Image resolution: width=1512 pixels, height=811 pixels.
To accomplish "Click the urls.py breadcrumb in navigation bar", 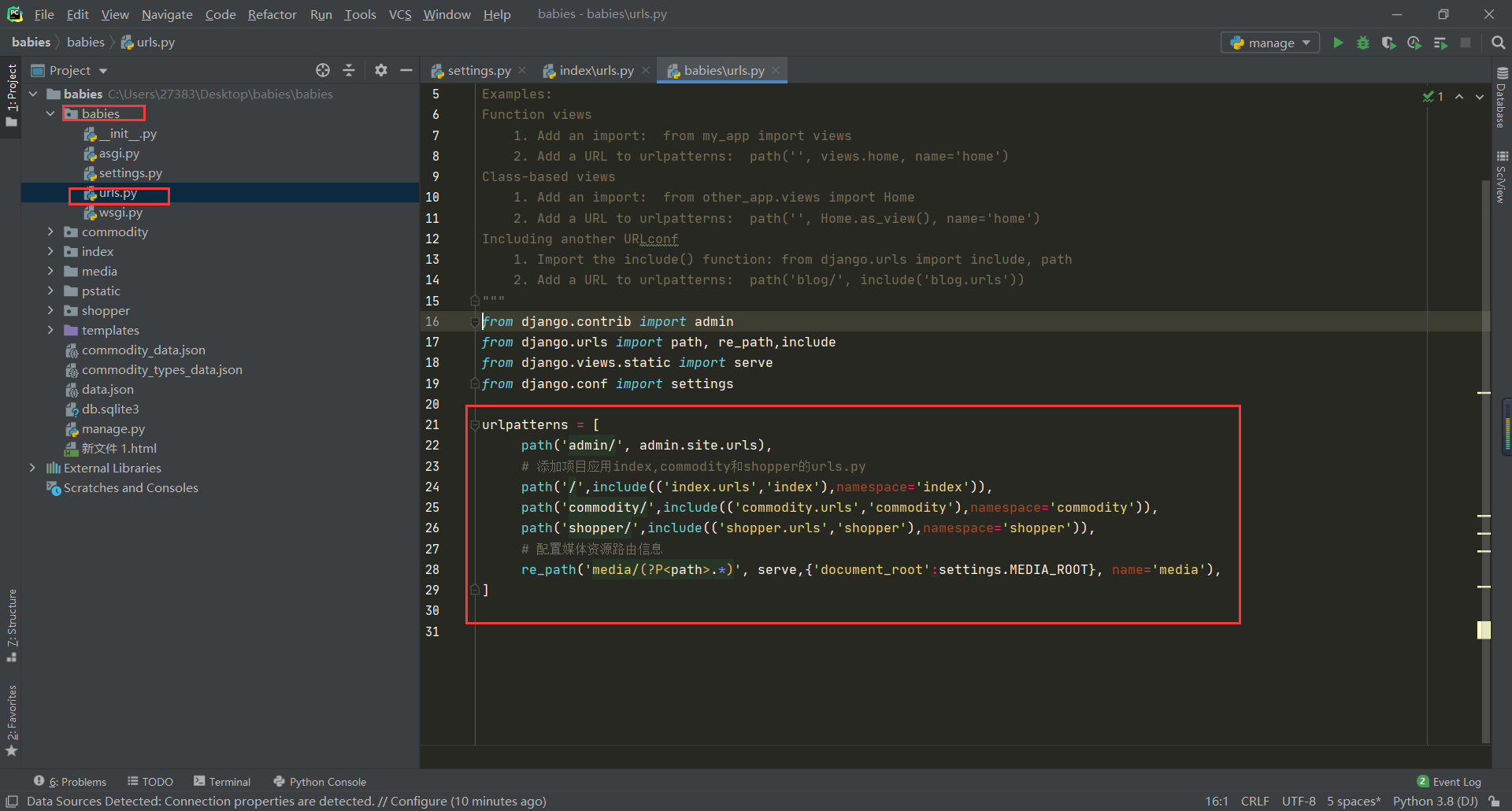I will (148, 43).
